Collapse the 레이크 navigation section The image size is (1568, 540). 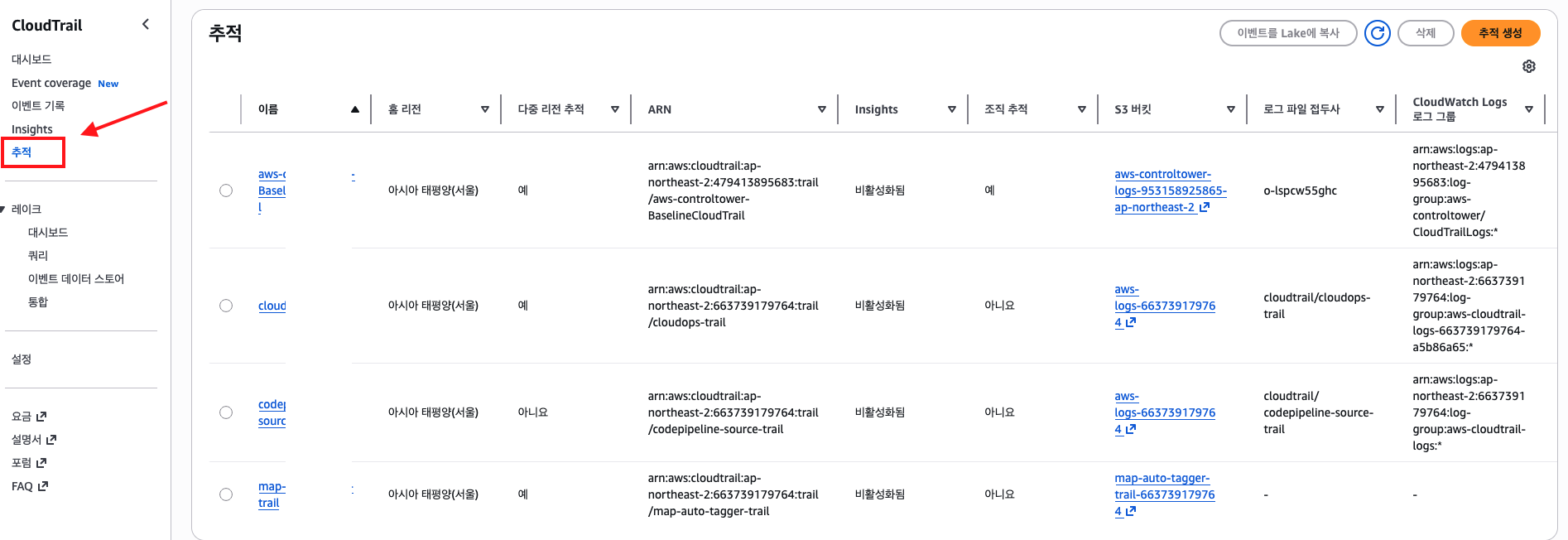point(3,210)
